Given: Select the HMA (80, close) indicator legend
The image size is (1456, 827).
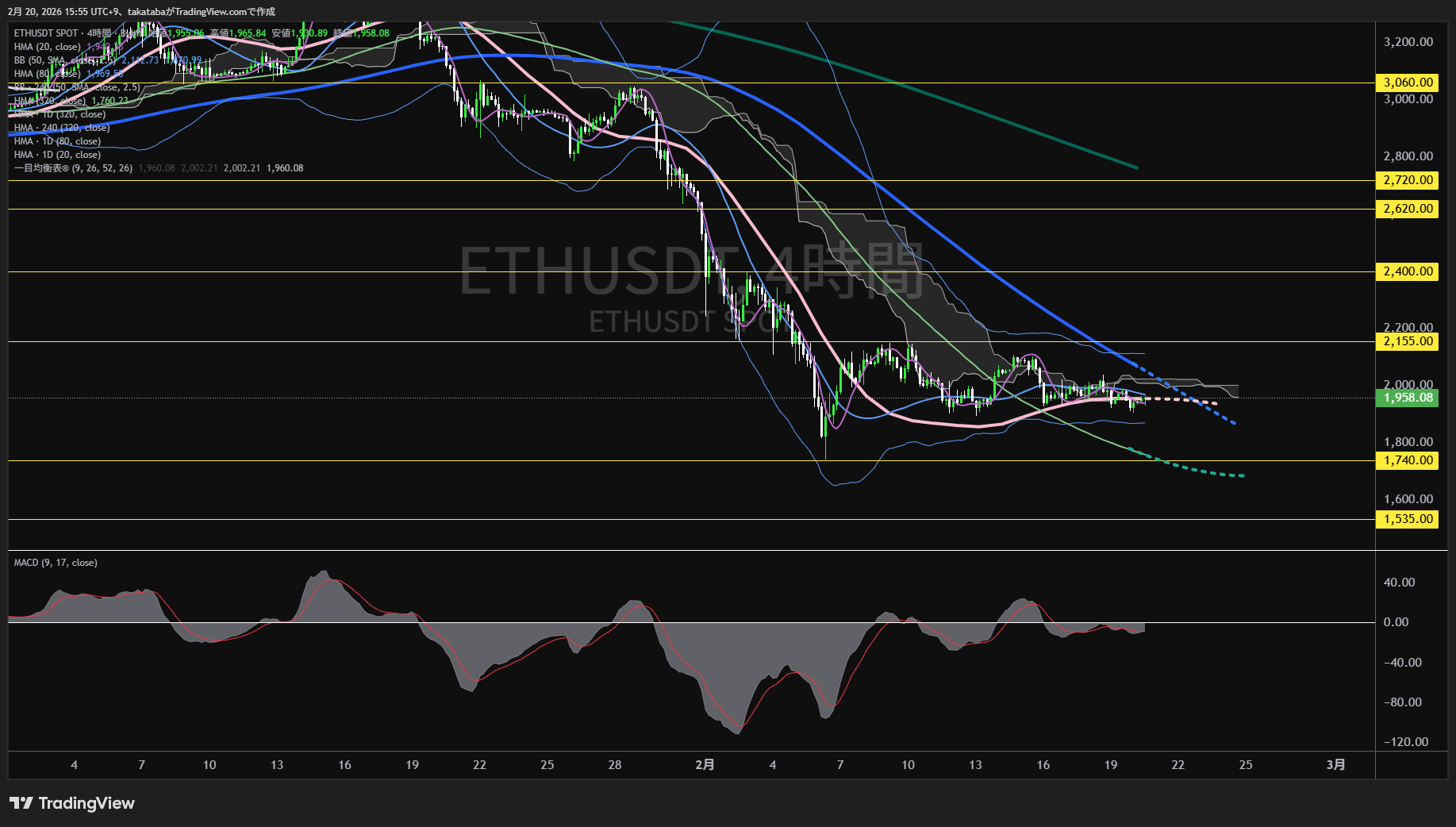Looking at the screenshot, I should [x=48, y=74].
